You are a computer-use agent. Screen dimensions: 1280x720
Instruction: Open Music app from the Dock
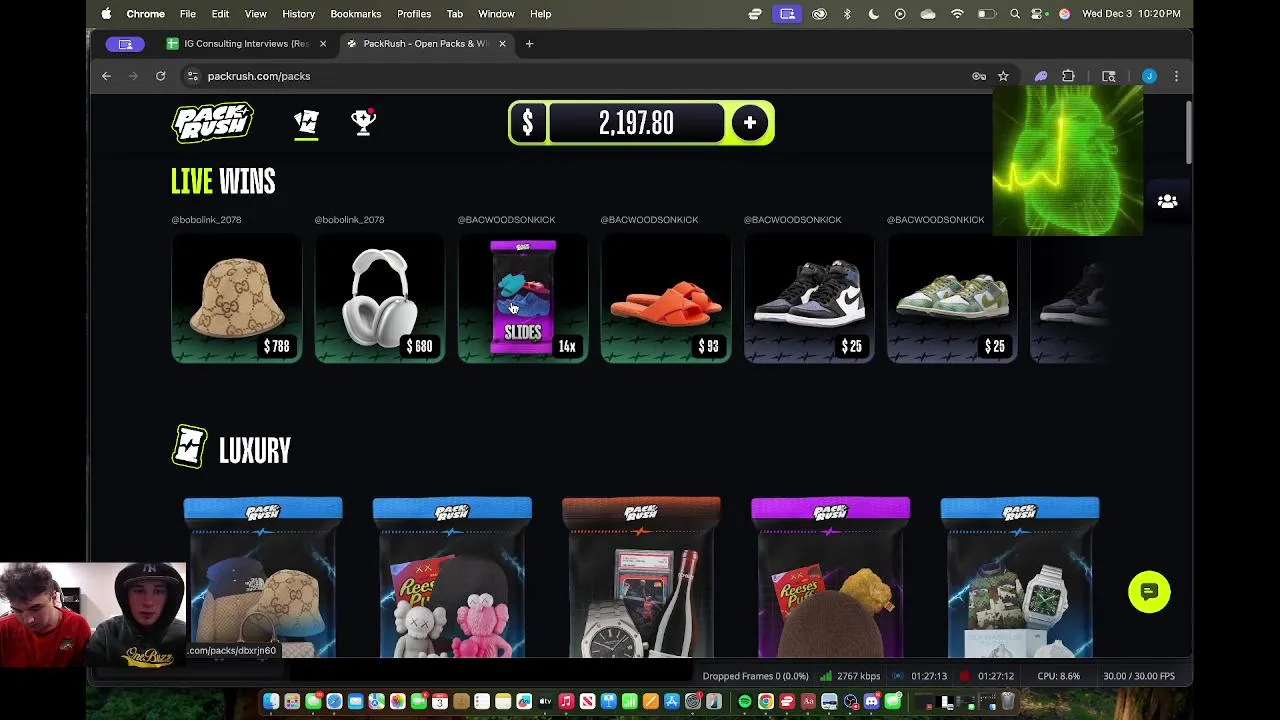click(x=566, y=702)
